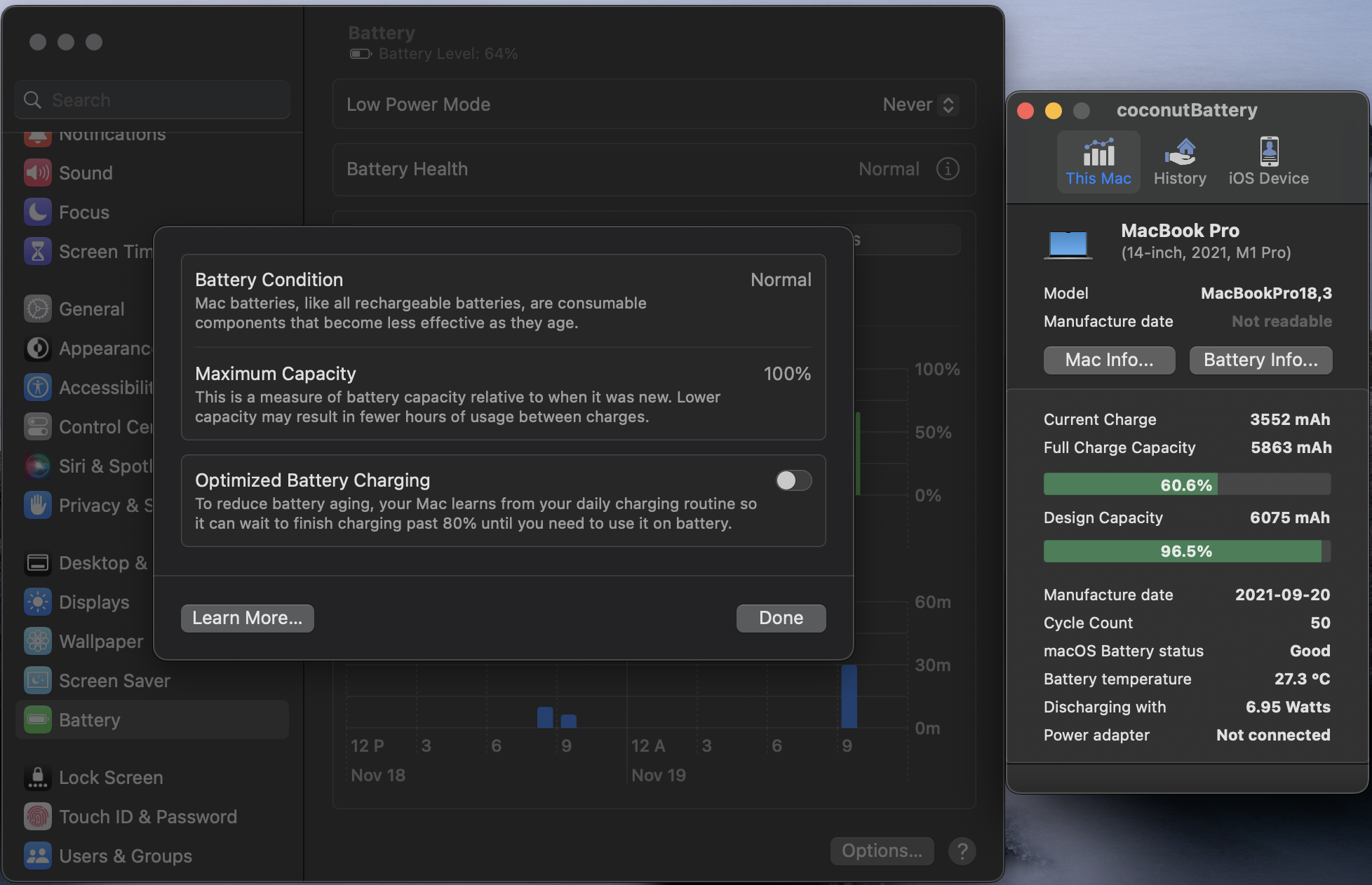Screen dimensions: 1372x885
Task: Click the Done button
Action: 781,618
